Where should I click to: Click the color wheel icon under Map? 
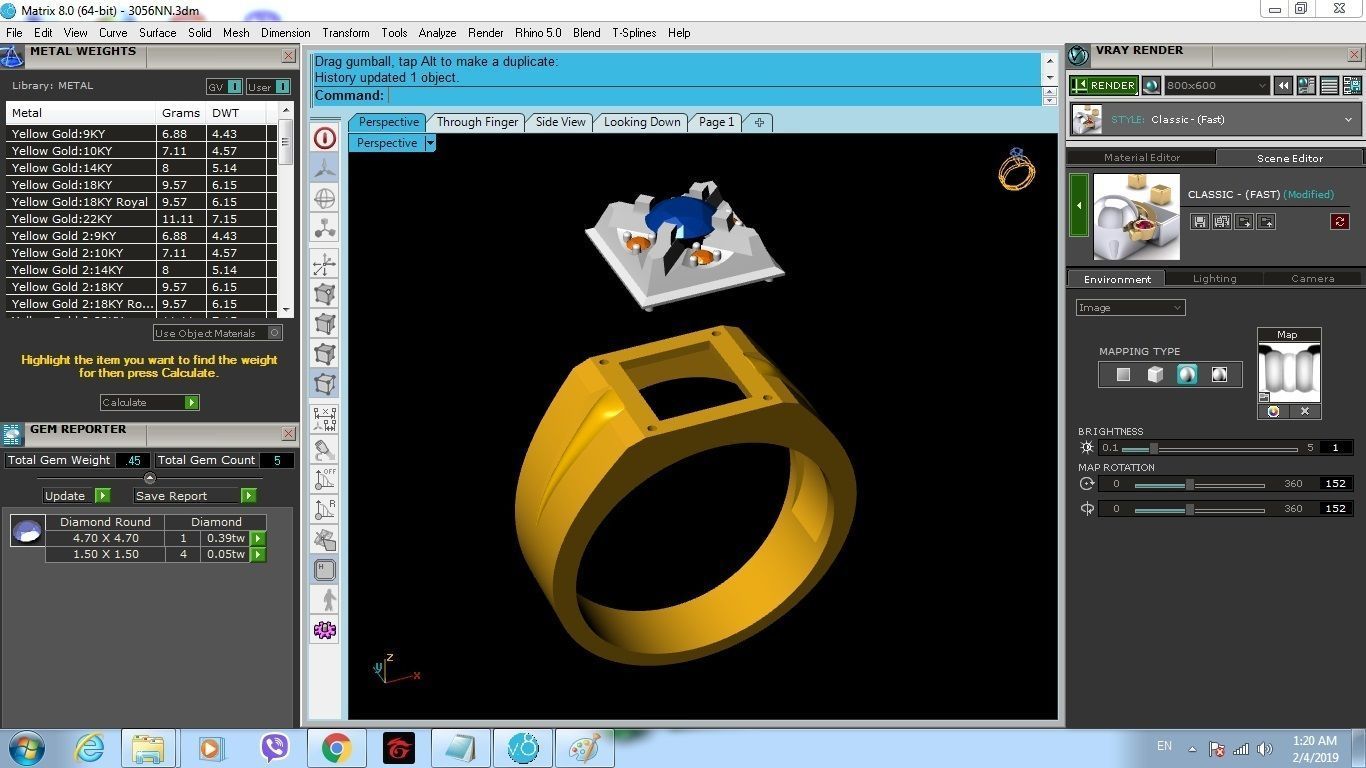point(1273,411)
